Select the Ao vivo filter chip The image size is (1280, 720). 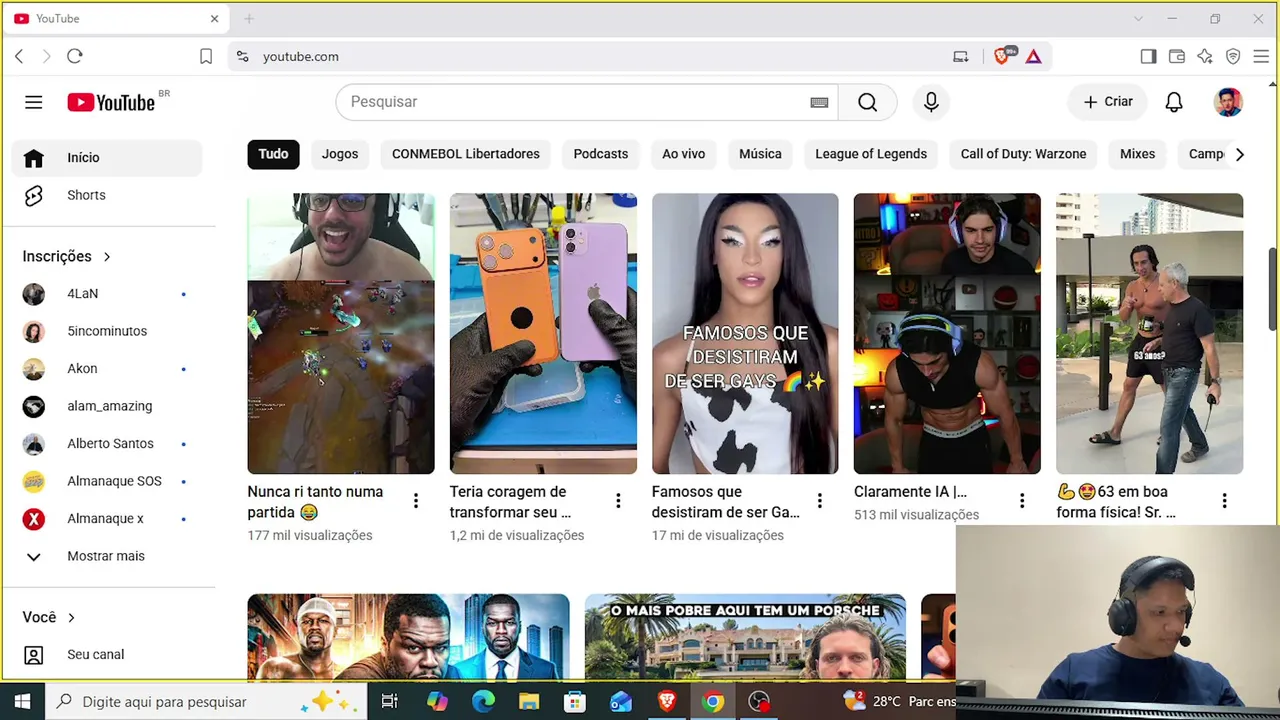point(684,154)
